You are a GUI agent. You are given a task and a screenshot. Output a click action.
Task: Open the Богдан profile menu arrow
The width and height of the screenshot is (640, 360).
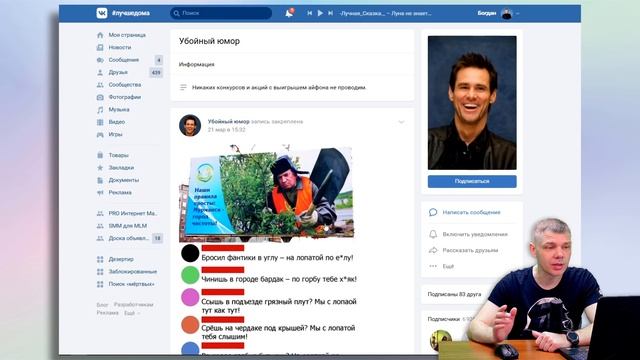[x=518, y=13]
